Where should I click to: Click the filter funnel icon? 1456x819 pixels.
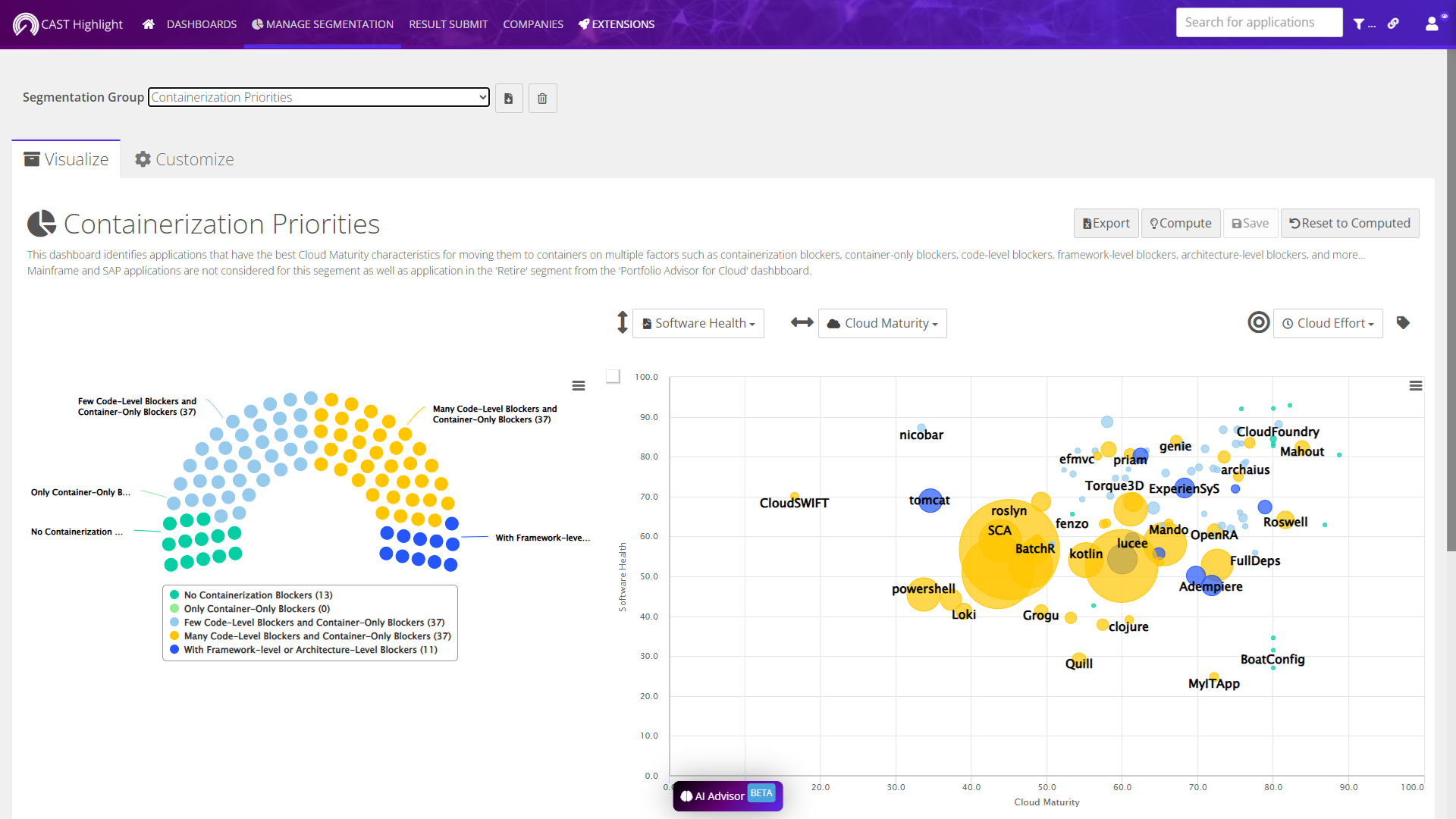tap(1359, 24)
